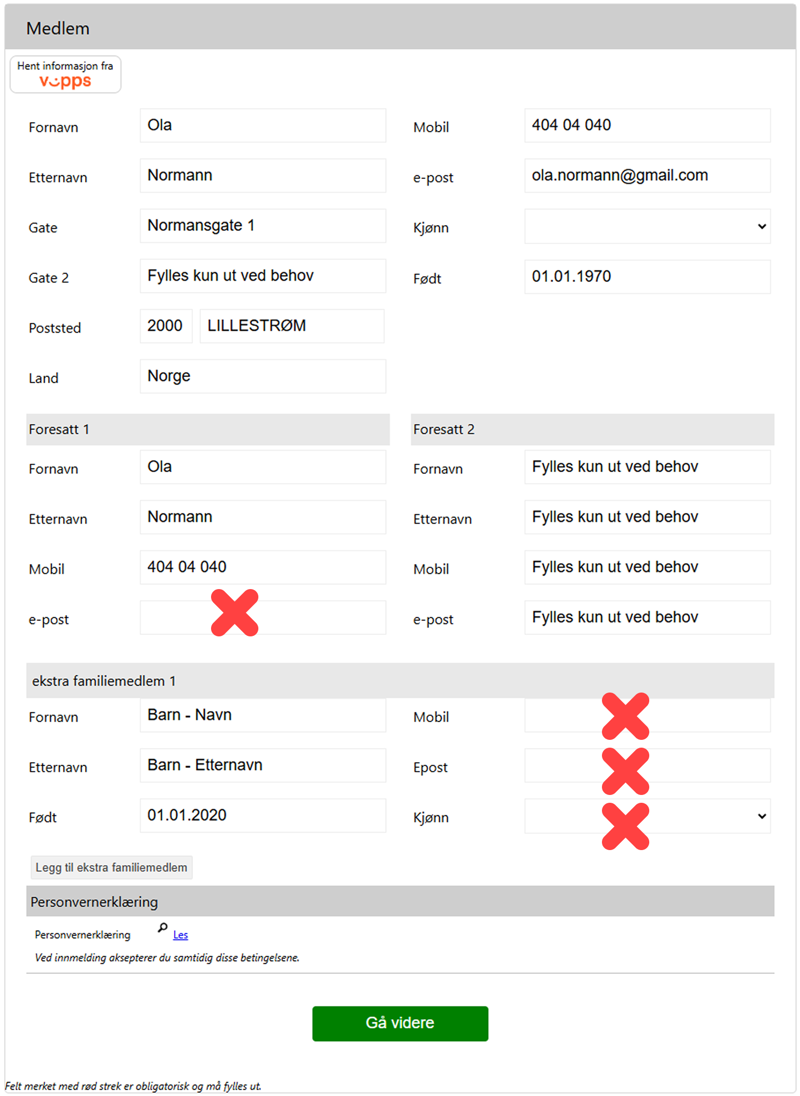
Task: Focus the member e-post field with gmail address
Action: [x=647, y=176]
